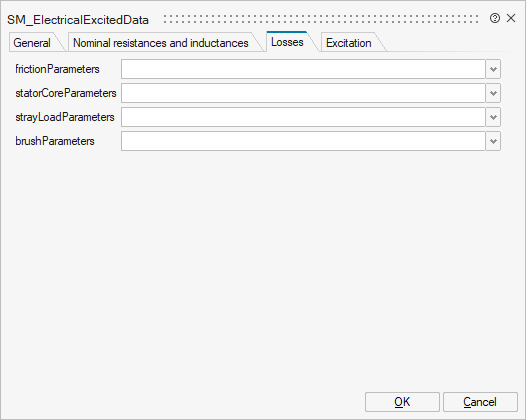This screenshot has height=420, width=526.
Task: Focus the strayLoadParameters input field
Action: [303, 117]
